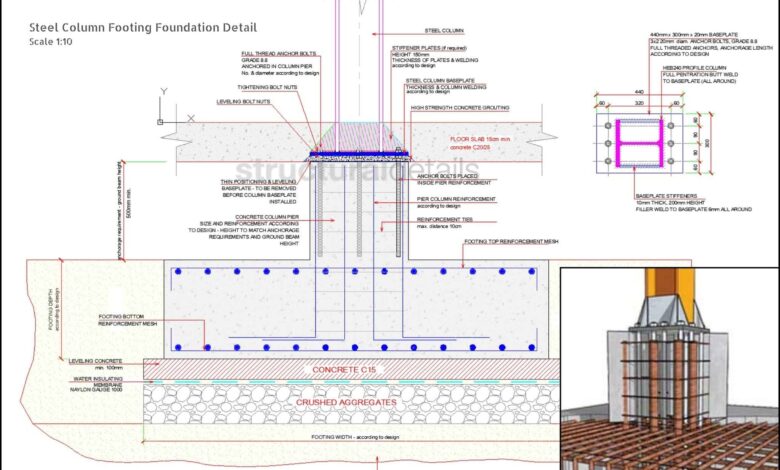The height and width of the screenshot is (470, 780).
Task: Click the red "CRUSHED AGGREGATES" text
Action: pyautogui.click(x=346, y=402)
